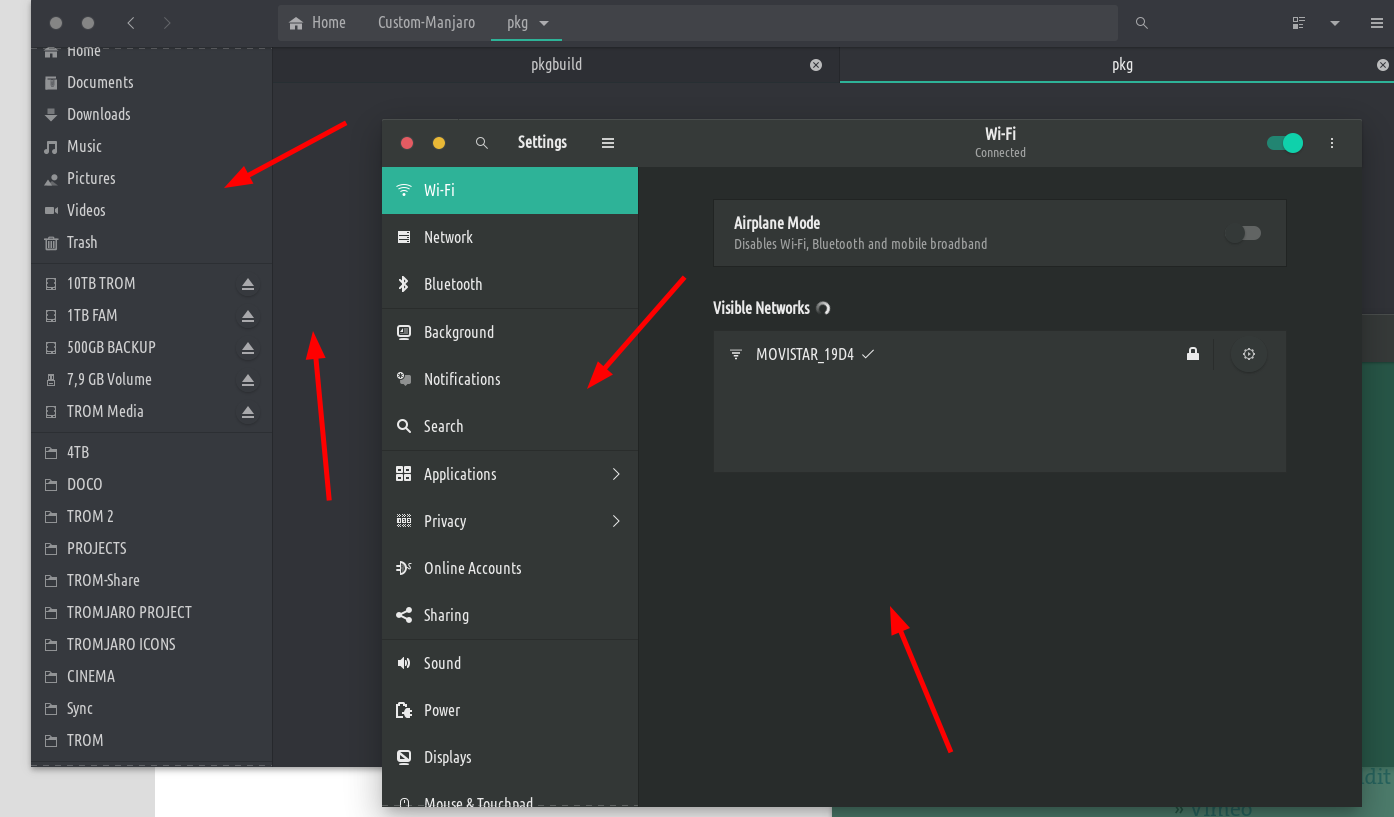Turn off Wi-Fi with the header switch
The height and width of the screenshot is (817, 1394).
[1283, 142]
